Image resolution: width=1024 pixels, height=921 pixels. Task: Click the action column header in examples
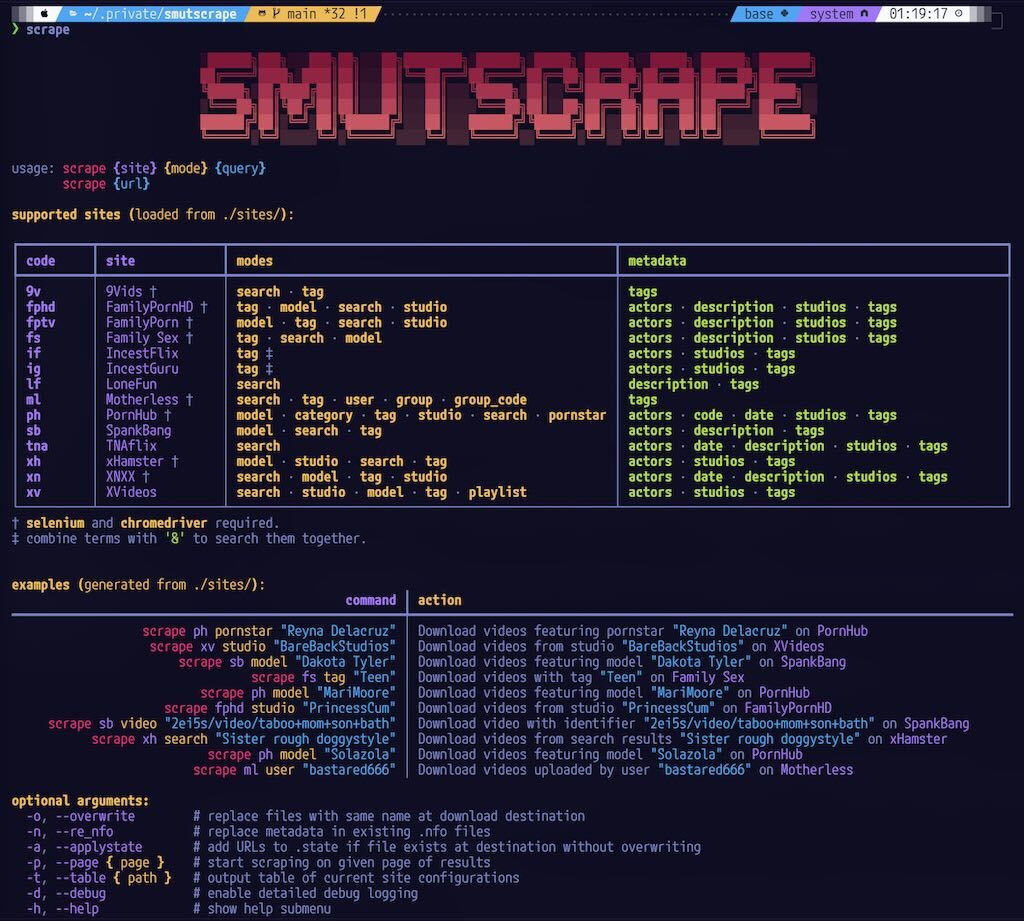tap(440, 600)
